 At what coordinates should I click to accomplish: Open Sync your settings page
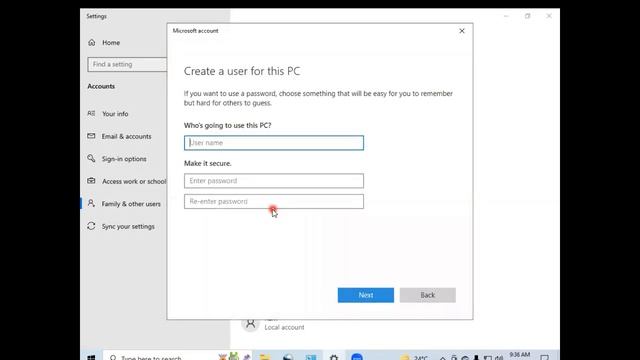(128, 227)
